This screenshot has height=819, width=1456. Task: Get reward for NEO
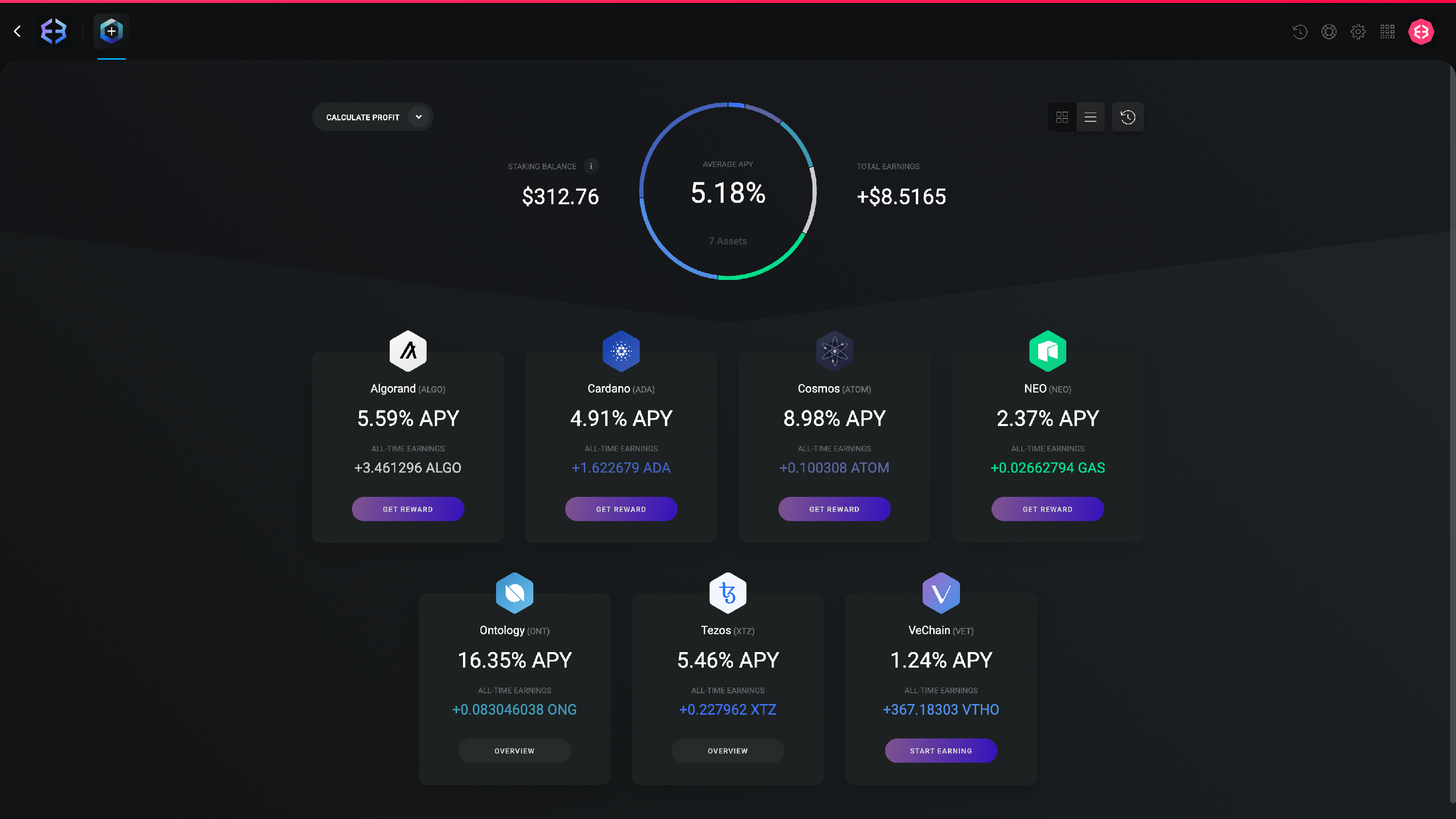[x=1048, y=509]
